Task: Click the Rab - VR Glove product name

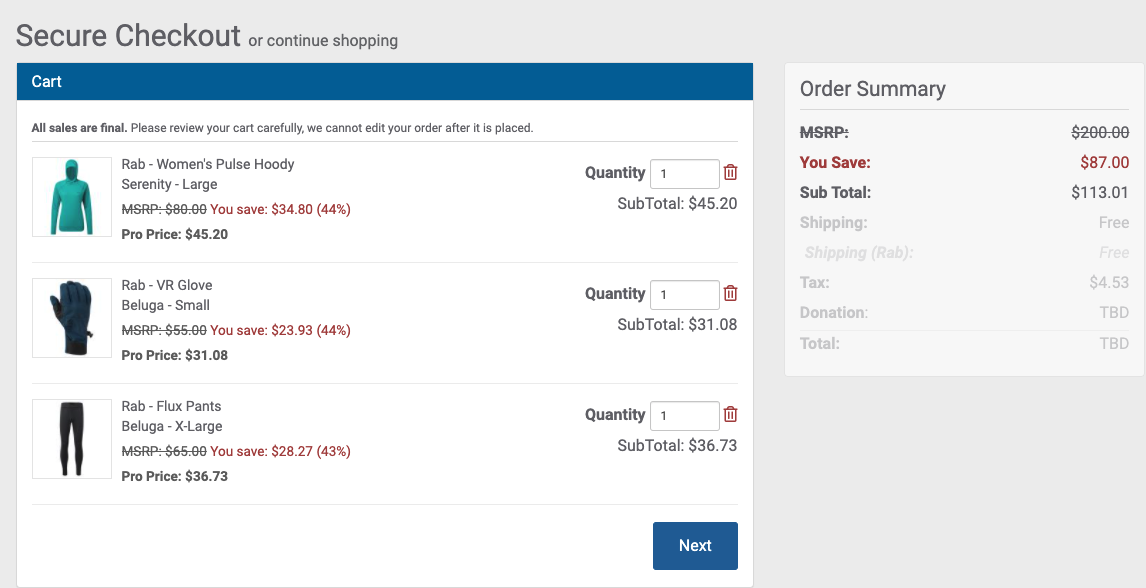Action: pos(167,285)
